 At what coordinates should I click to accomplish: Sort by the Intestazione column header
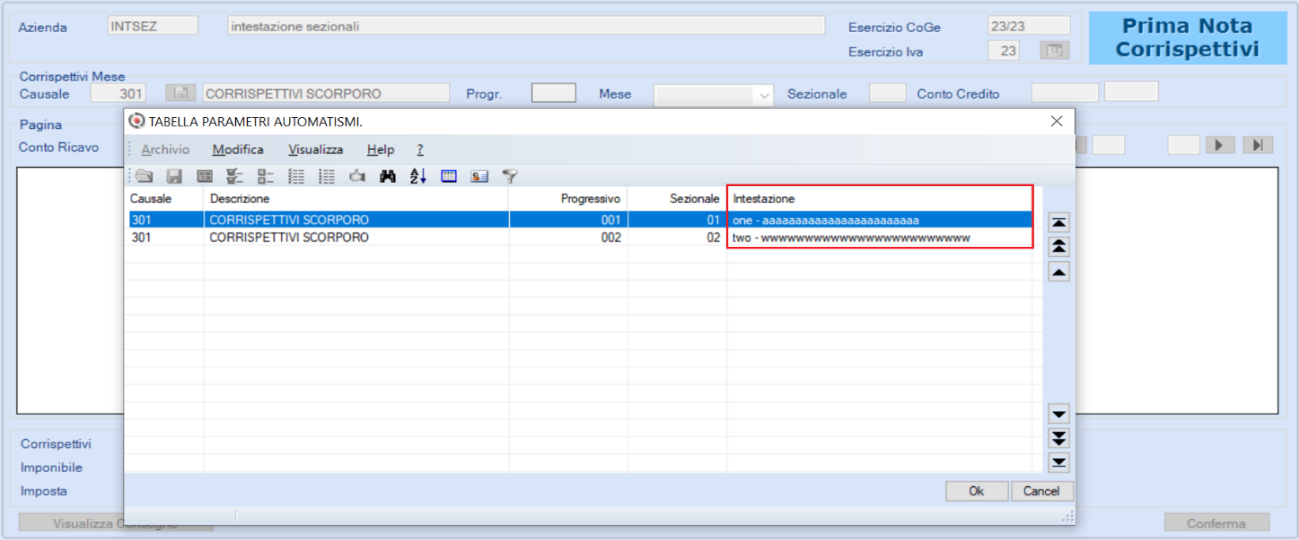880,199
